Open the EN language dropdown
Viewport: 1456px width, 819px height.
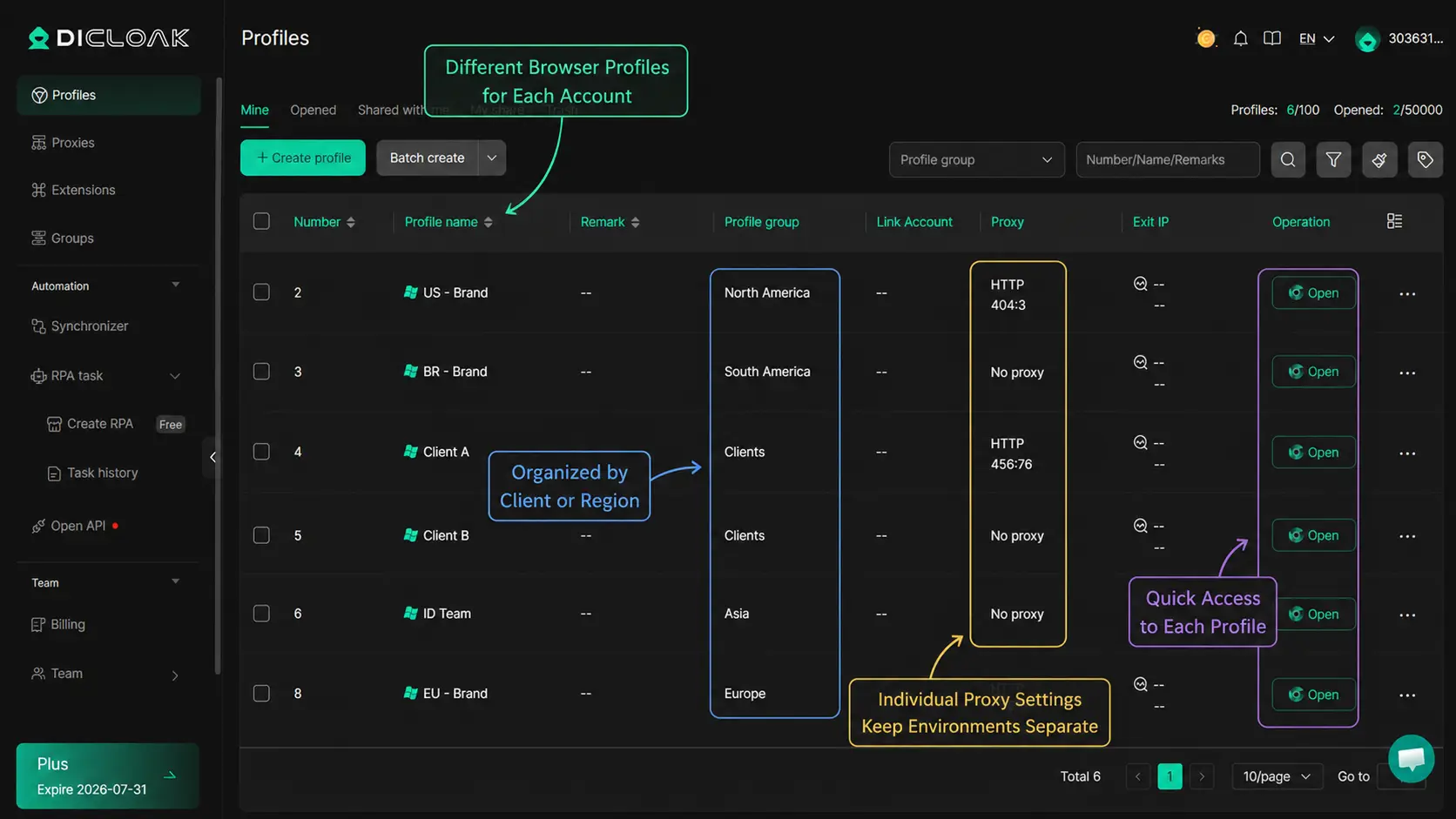[1316, 38]
